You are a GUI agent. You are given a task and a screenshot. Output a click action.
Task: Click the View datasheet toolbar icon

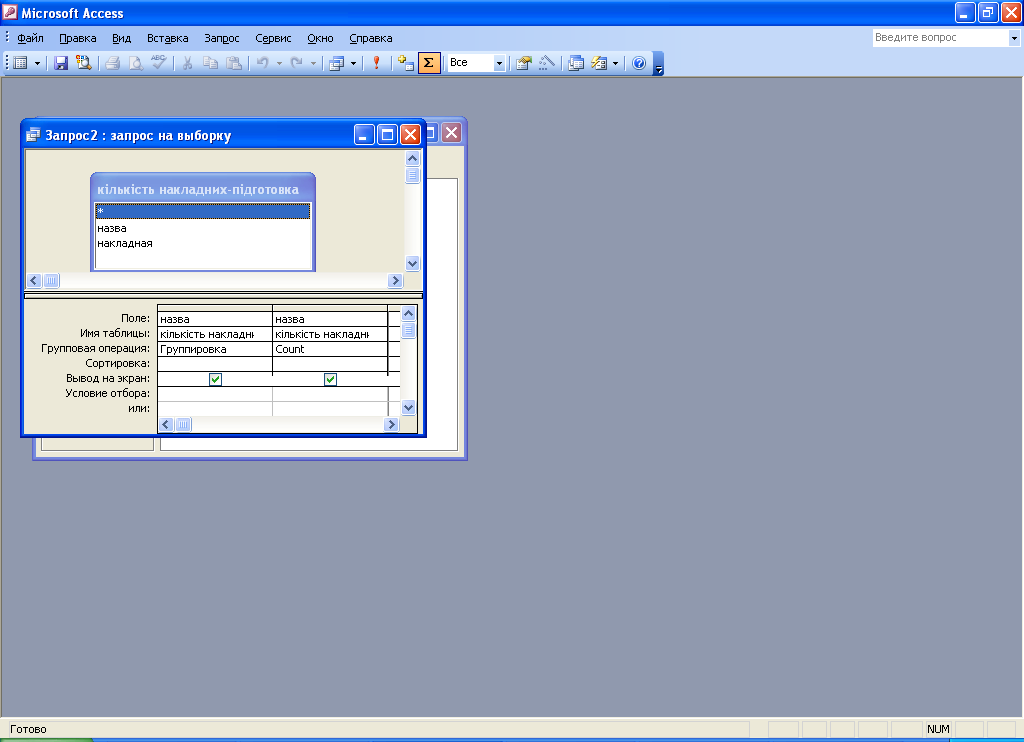[x=21, y=63]
